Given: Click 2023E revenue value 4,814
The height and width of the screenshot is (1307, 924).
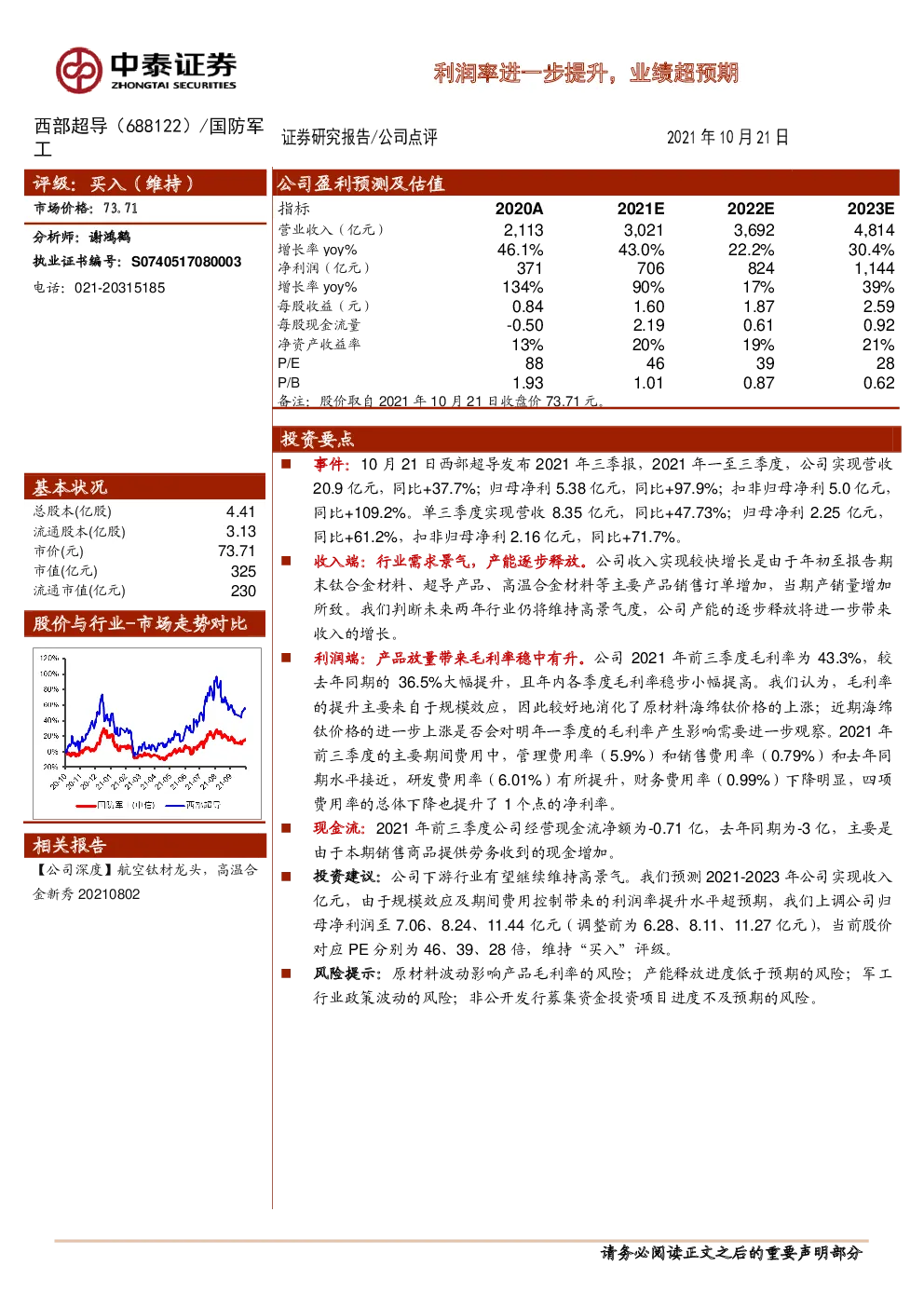Looking at the screenshot, I should click(875, 230).
